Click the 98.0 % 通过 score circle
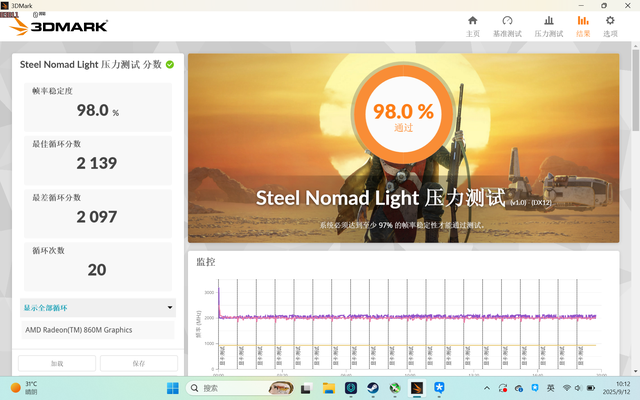Screen dimensions: 640x400 (x=403, y=113)
